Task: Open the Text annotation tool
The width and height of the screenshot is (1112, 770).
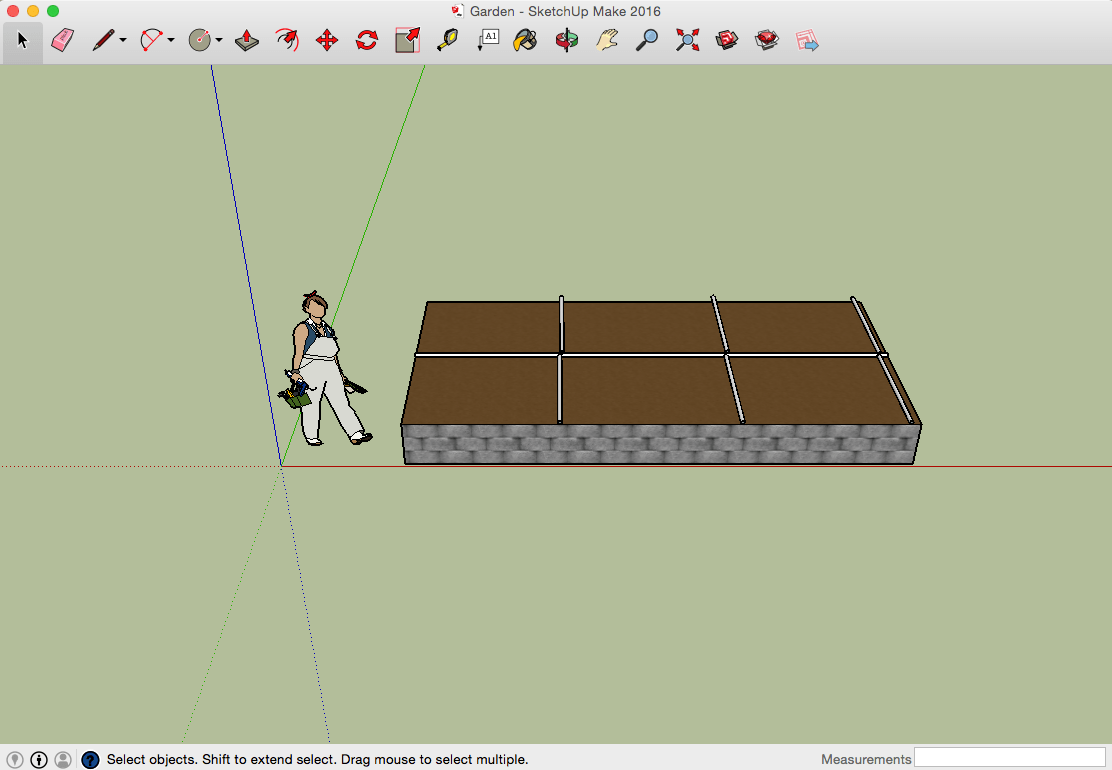Action: point(487,40)
